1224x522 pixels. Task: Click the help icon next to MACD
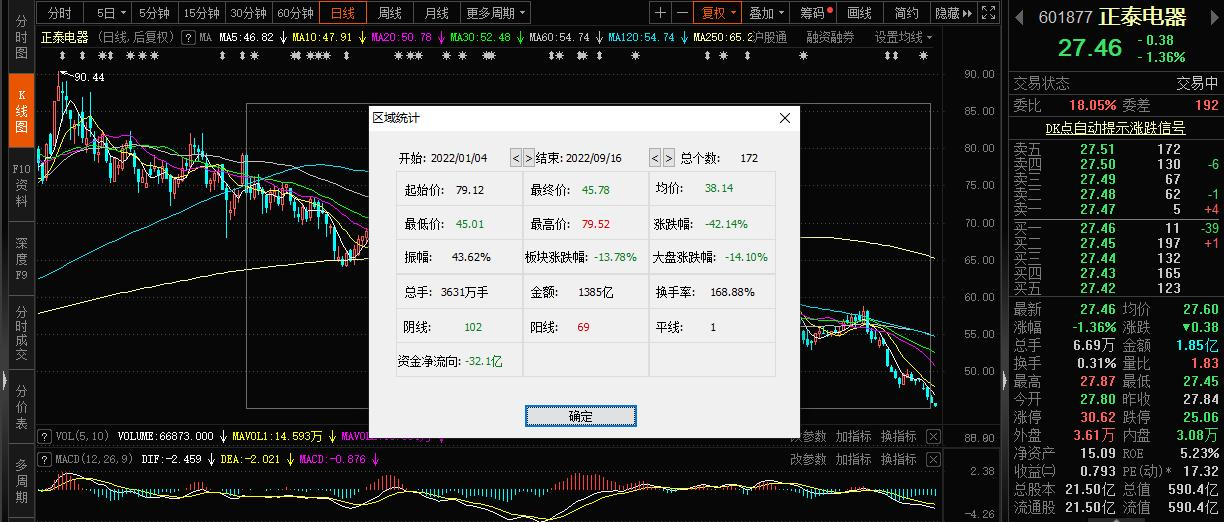[43, 459]
